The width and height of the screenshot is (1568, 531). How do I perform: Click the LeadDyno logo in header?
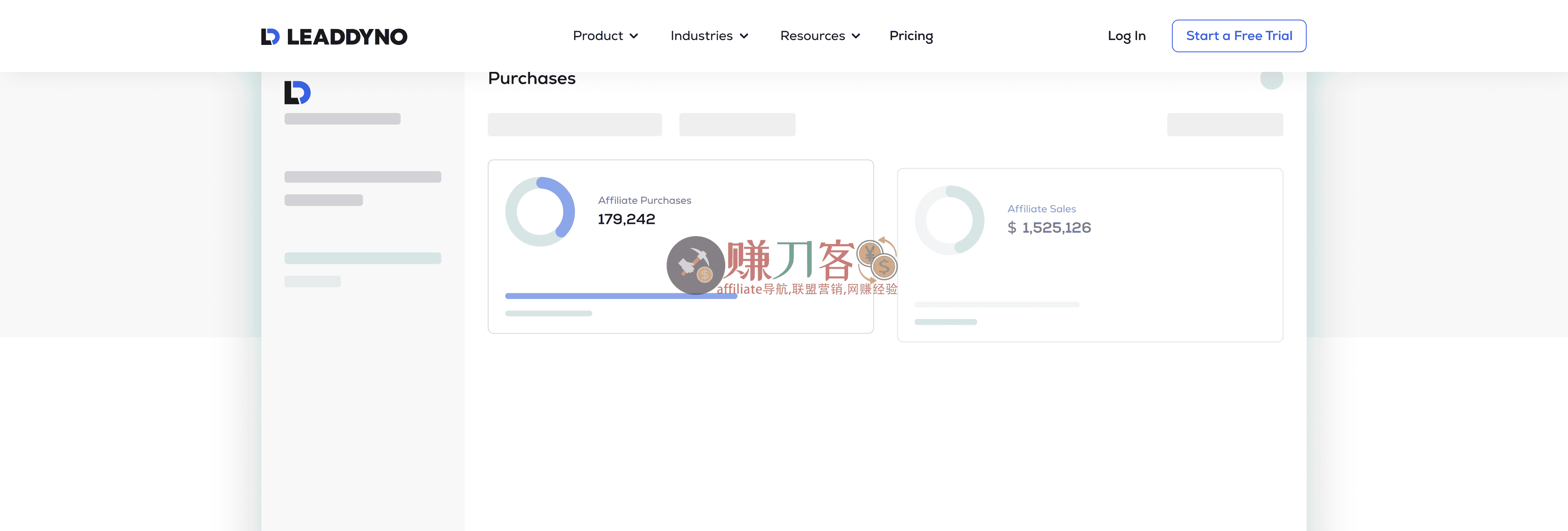tap(334, 36)
